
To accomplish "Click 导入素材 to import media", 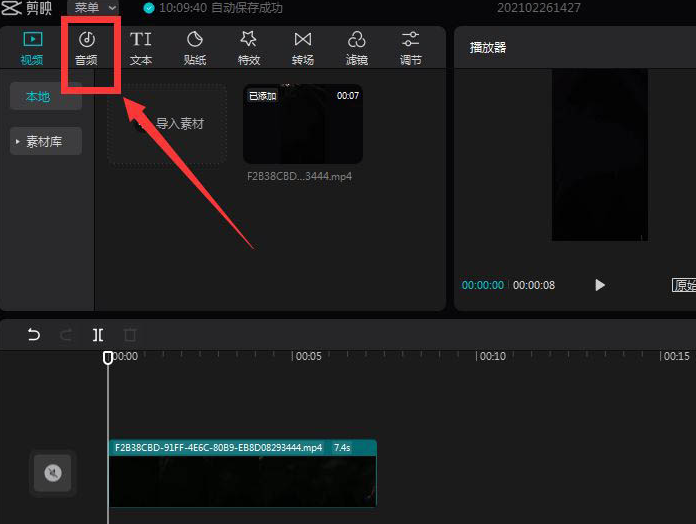I will coord(168,124).
